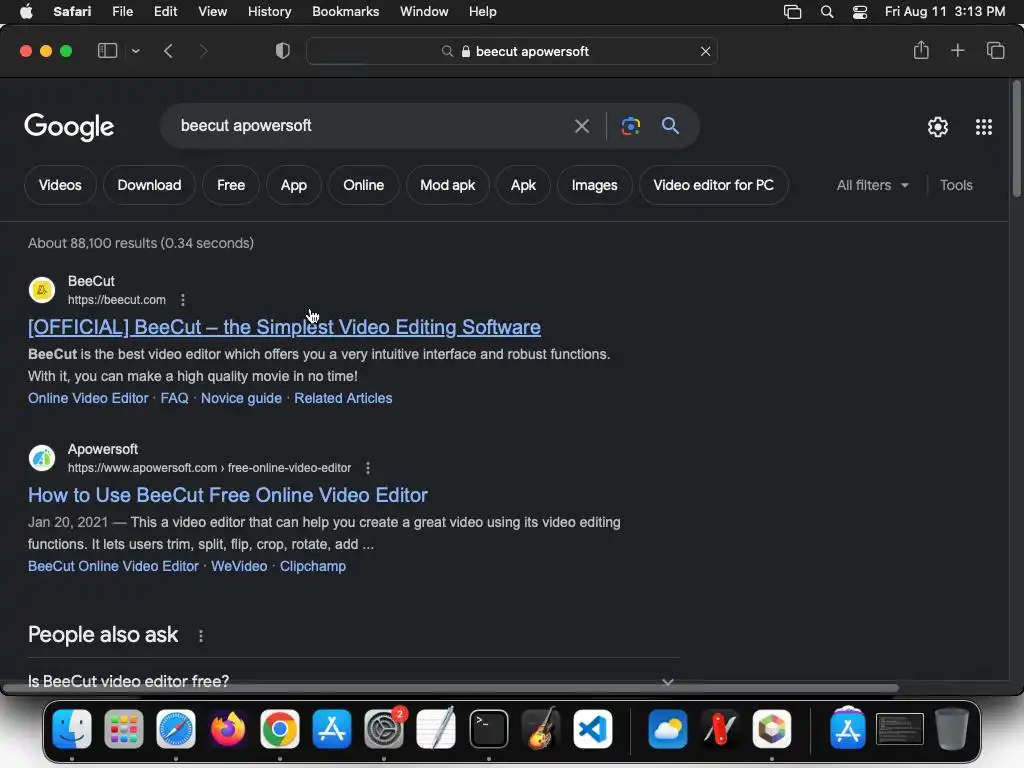The image size is (1024, 768).
Task: Click the Google search box text
Action: (x=246, y=125)
